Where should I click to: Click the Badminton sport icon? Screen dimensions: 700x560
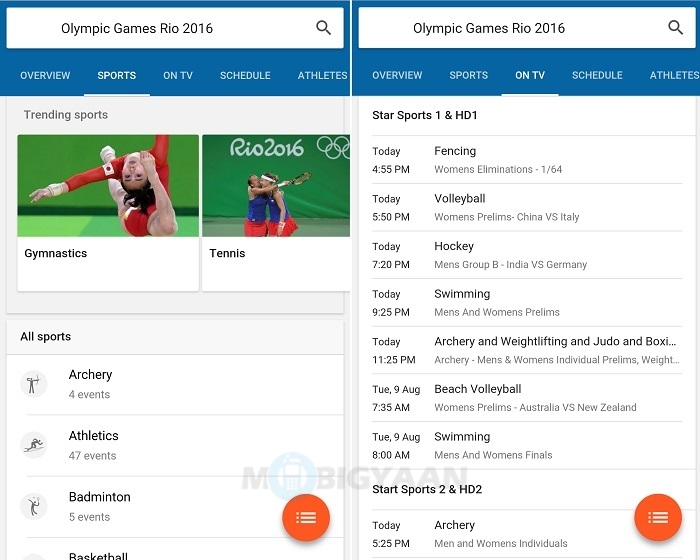(33, 506)
